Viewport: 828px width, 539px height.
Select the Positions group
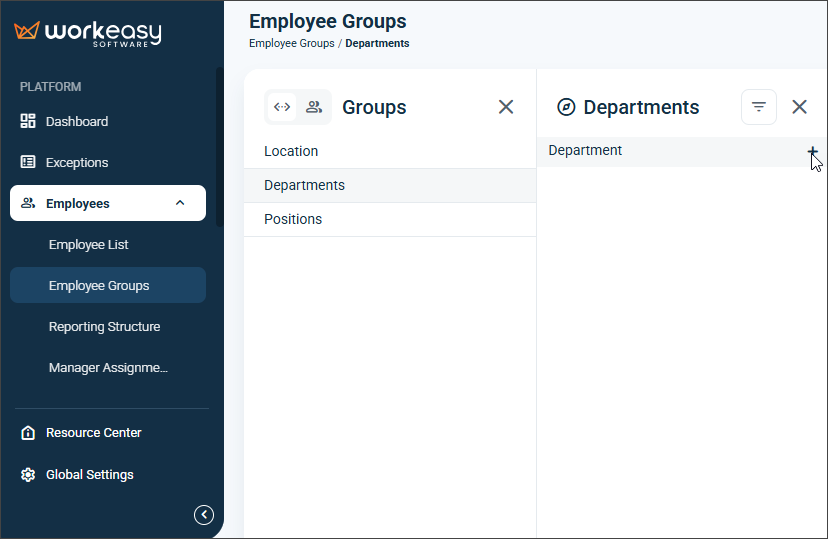(390, 219)
